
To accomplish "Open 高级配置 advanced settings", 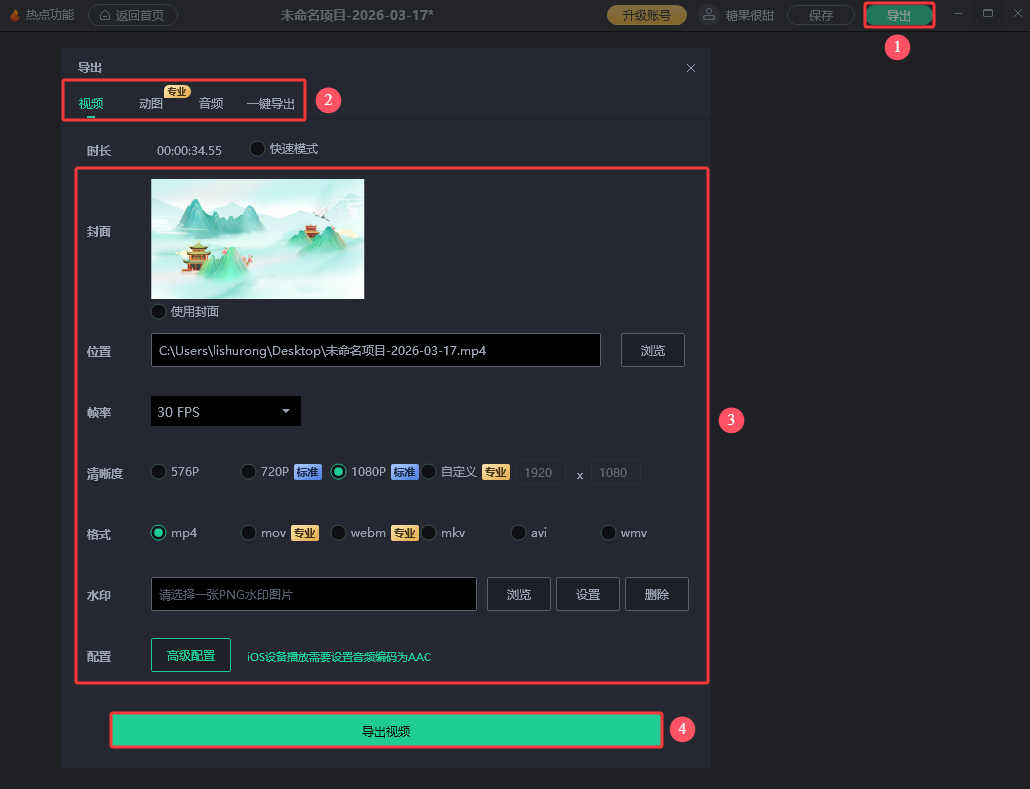I will pyautogui.click(x=190, y=656).
